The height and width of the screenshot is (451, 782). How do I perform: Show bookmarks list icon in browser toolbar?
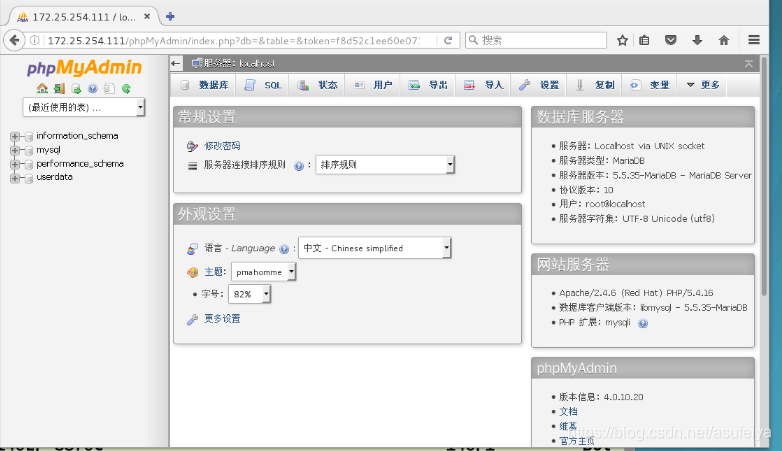click(644, 40)
